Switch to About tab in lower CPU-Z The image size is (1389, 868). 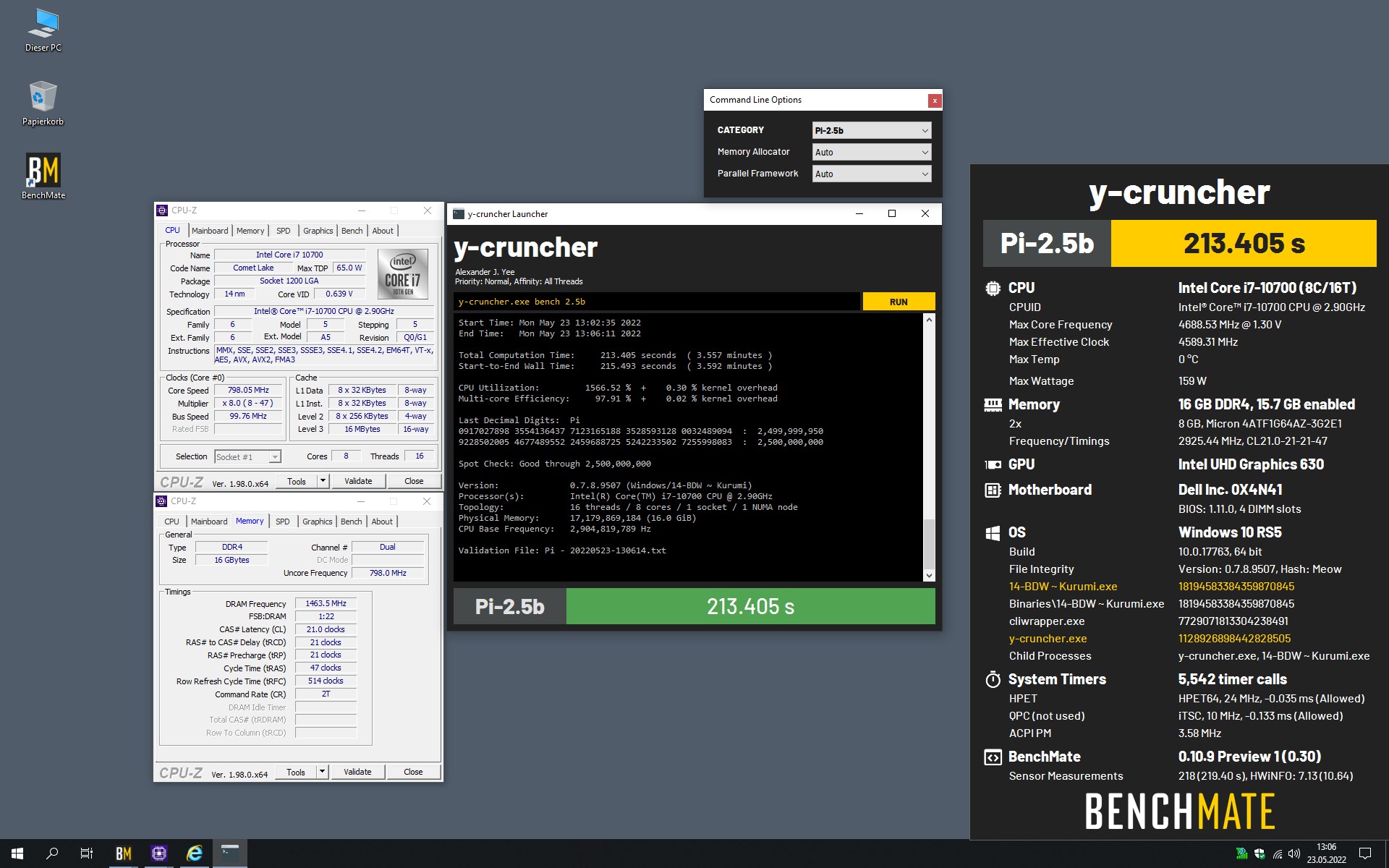pyautogui.click(x=382, y=522)
